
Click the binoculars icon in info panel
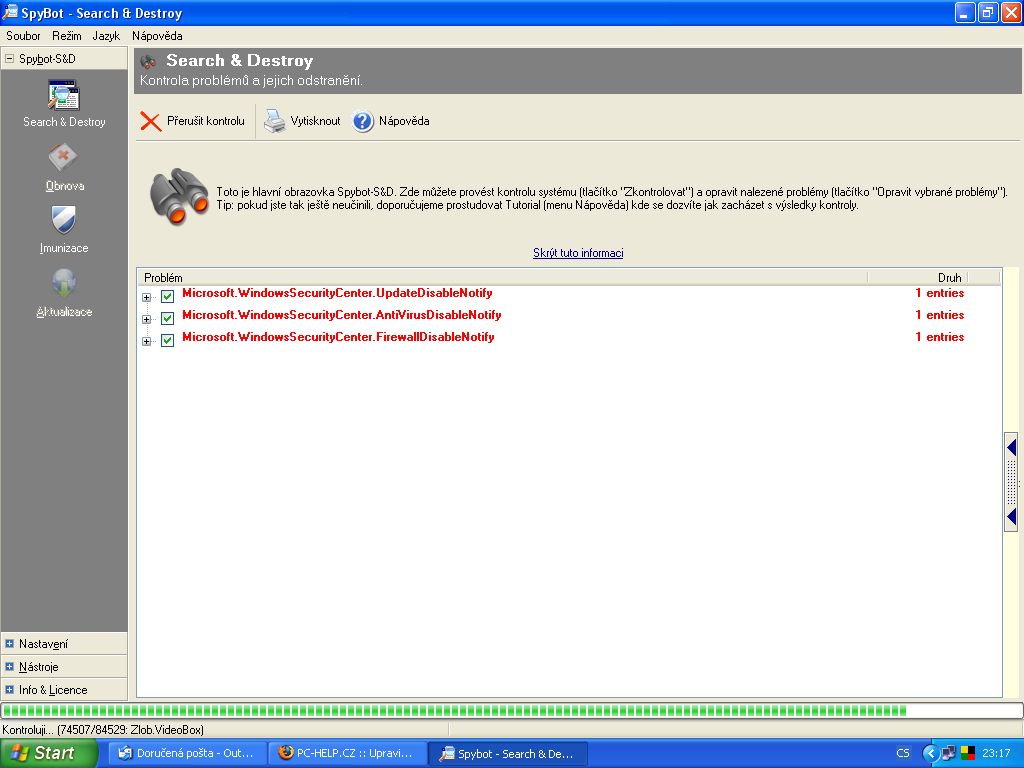coord(179,197)
